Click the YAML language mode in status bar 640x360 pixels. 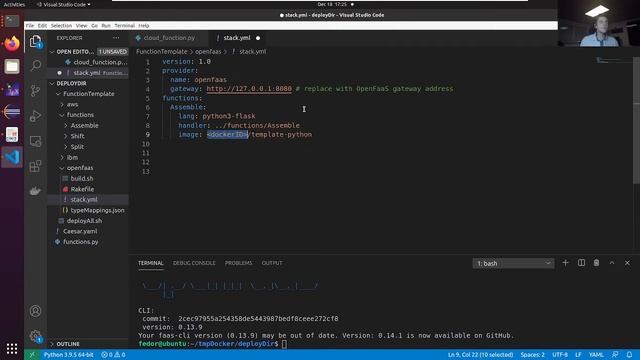pyautogui.click(x=596, y=355)
